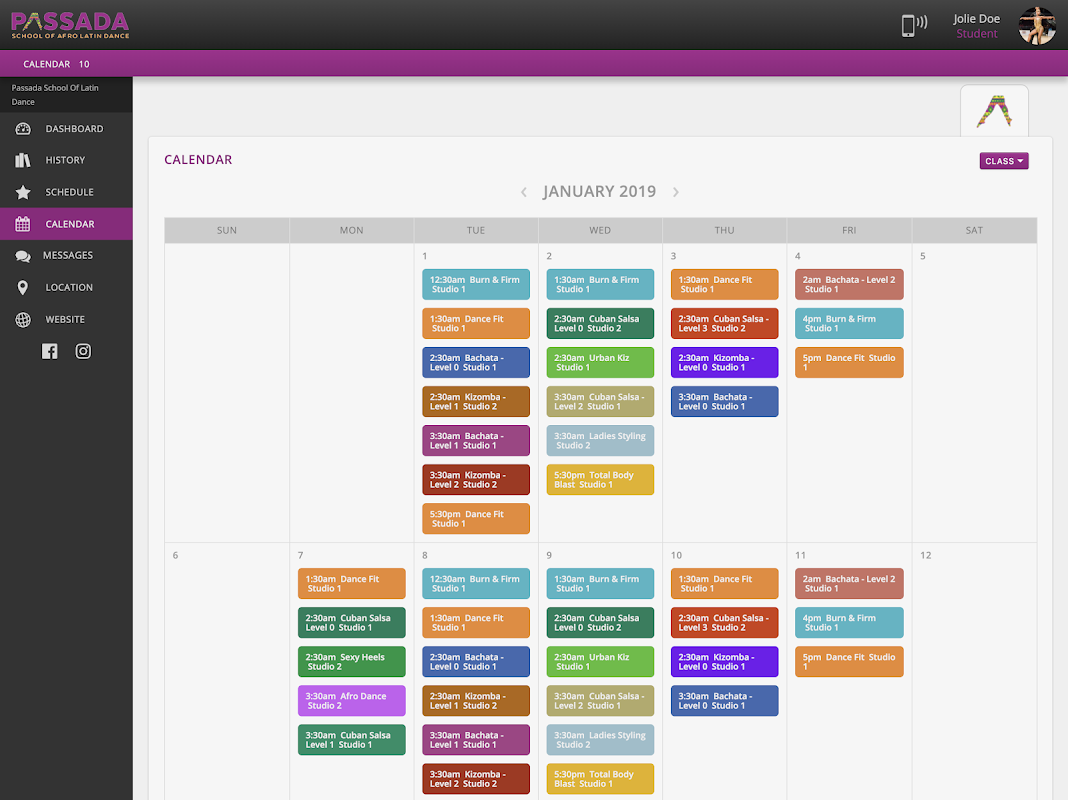The height and width of the screenshot is (800, 1068).
Task: Click Passada School Of Latin Dance label
Action: [x=55, y=95]
